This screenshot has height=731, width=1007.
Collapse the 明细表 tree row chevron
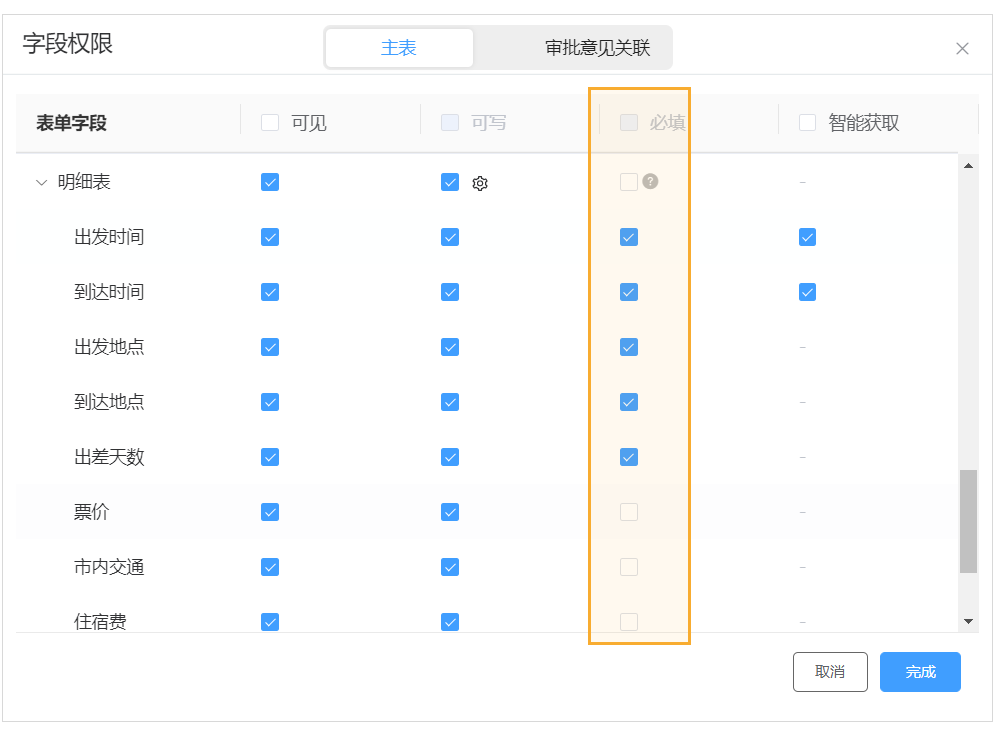42,182
